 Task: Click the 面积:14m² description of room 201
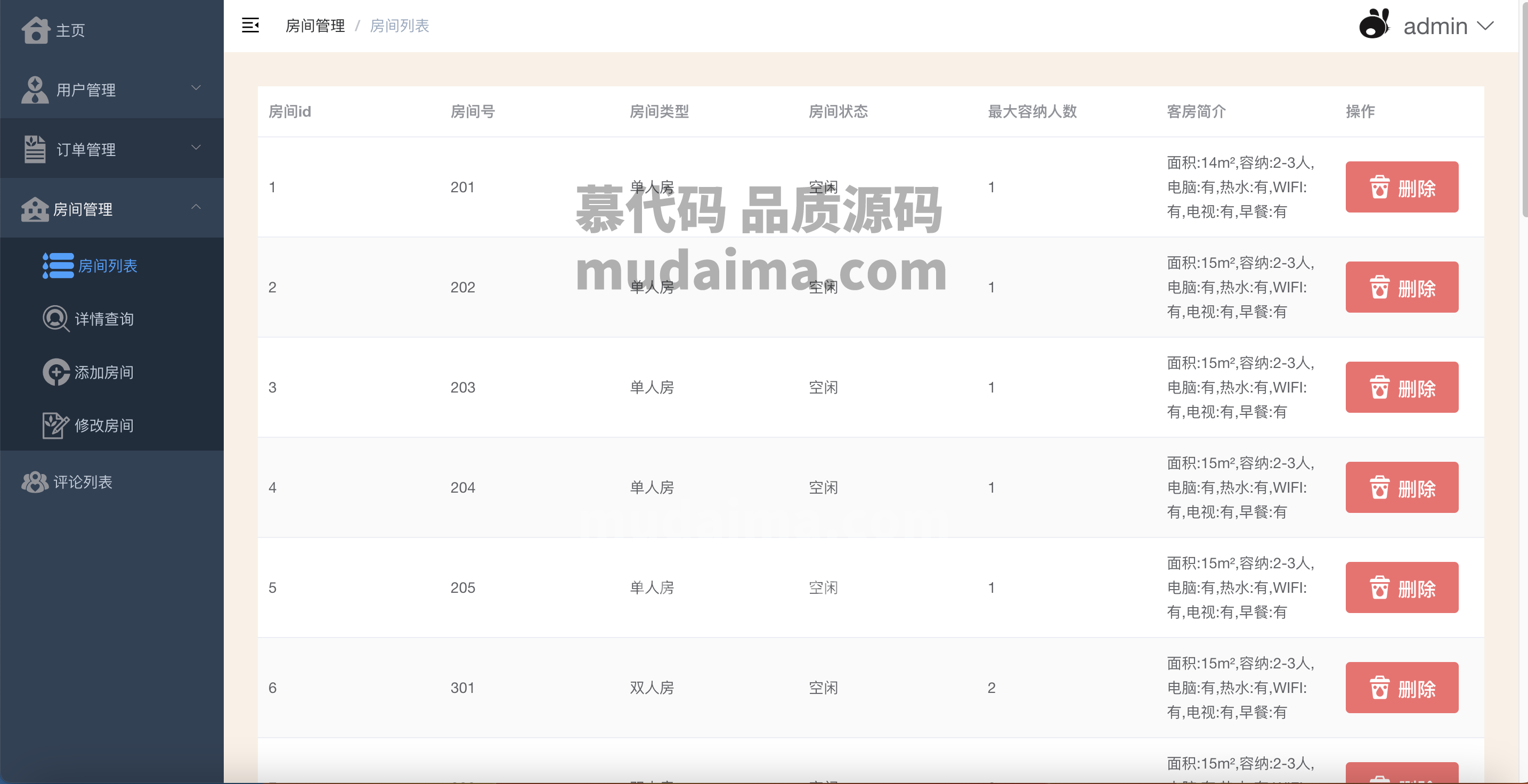[1240, 187]
